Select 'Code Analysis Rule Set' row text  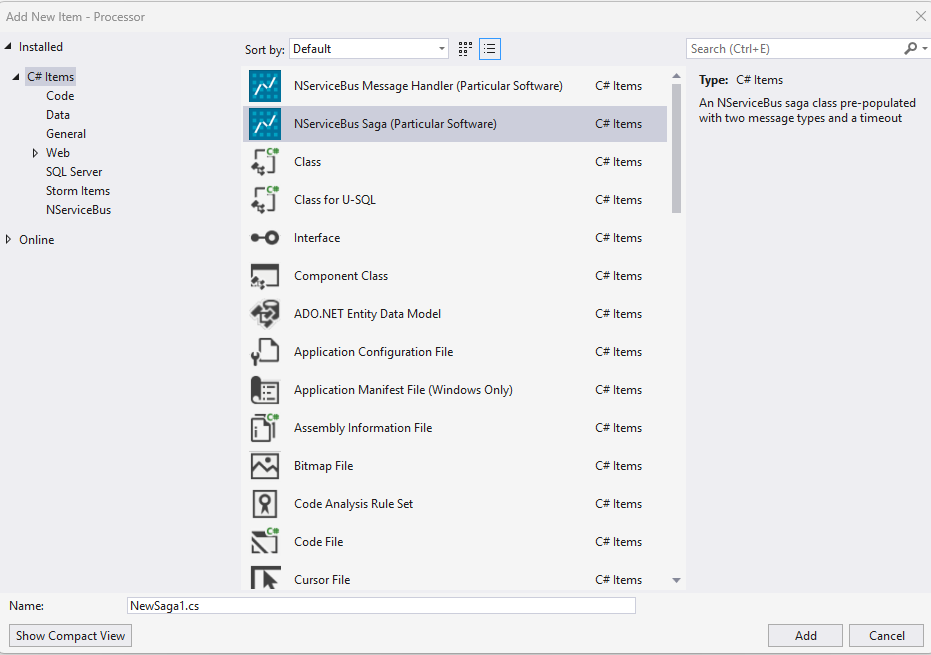point(353,504)
